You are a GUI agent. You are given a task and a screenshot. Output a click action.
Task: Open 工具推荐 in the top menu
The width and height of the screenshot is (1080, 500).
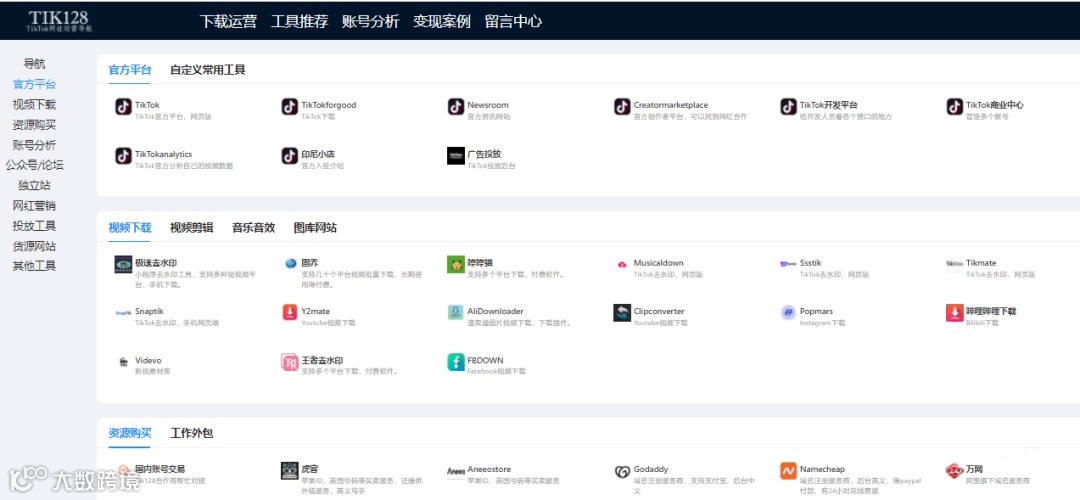pyautogui.click(x=299, y=21)
